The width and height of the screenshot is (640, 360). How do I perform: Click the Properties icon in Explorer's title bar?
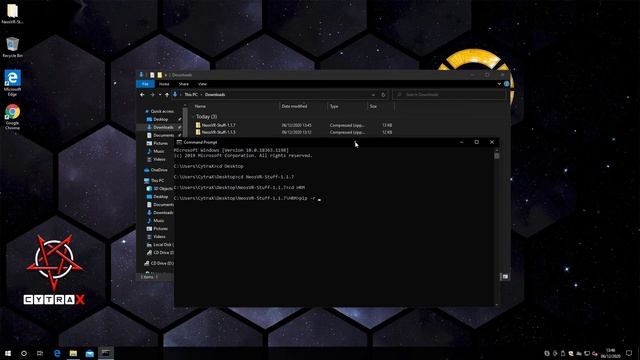(152, 75)
